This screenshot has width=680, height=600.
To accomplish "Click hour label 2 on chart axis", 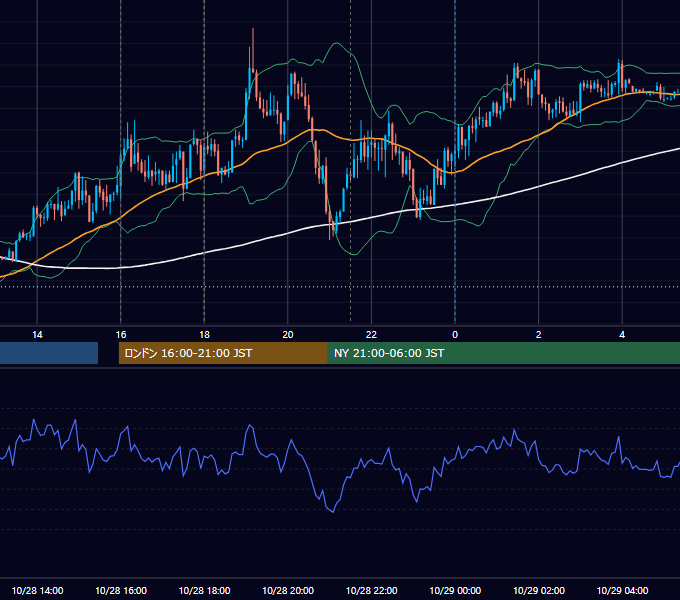I will [x=539, y=335].
